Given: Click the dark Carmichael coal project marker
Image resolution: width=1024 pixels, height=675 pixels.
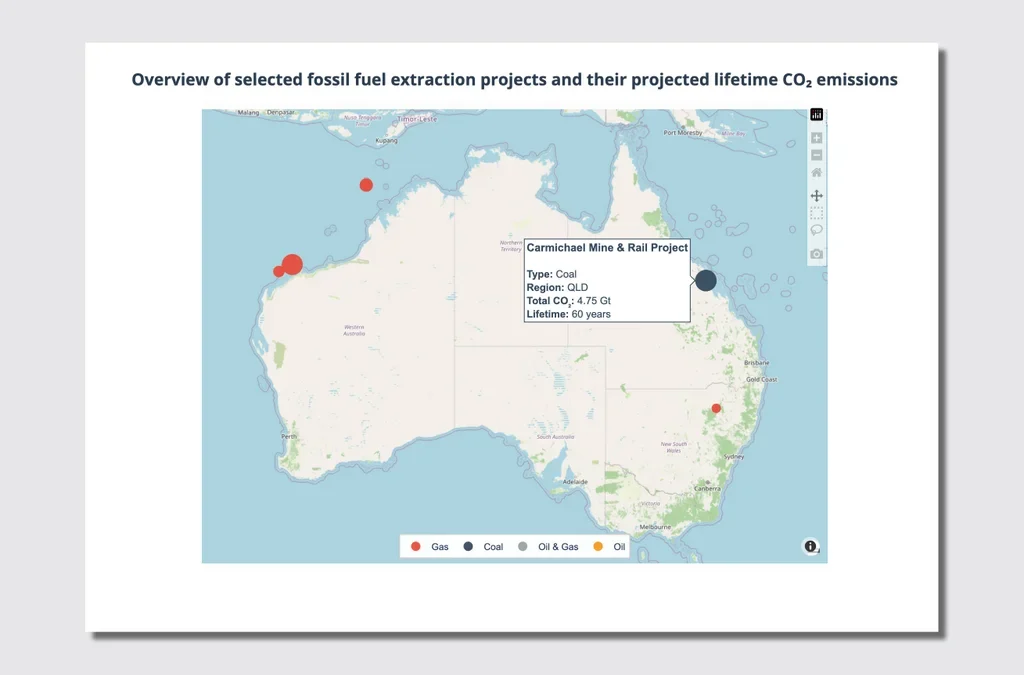Looking at the screenshot, I should 705,281.
